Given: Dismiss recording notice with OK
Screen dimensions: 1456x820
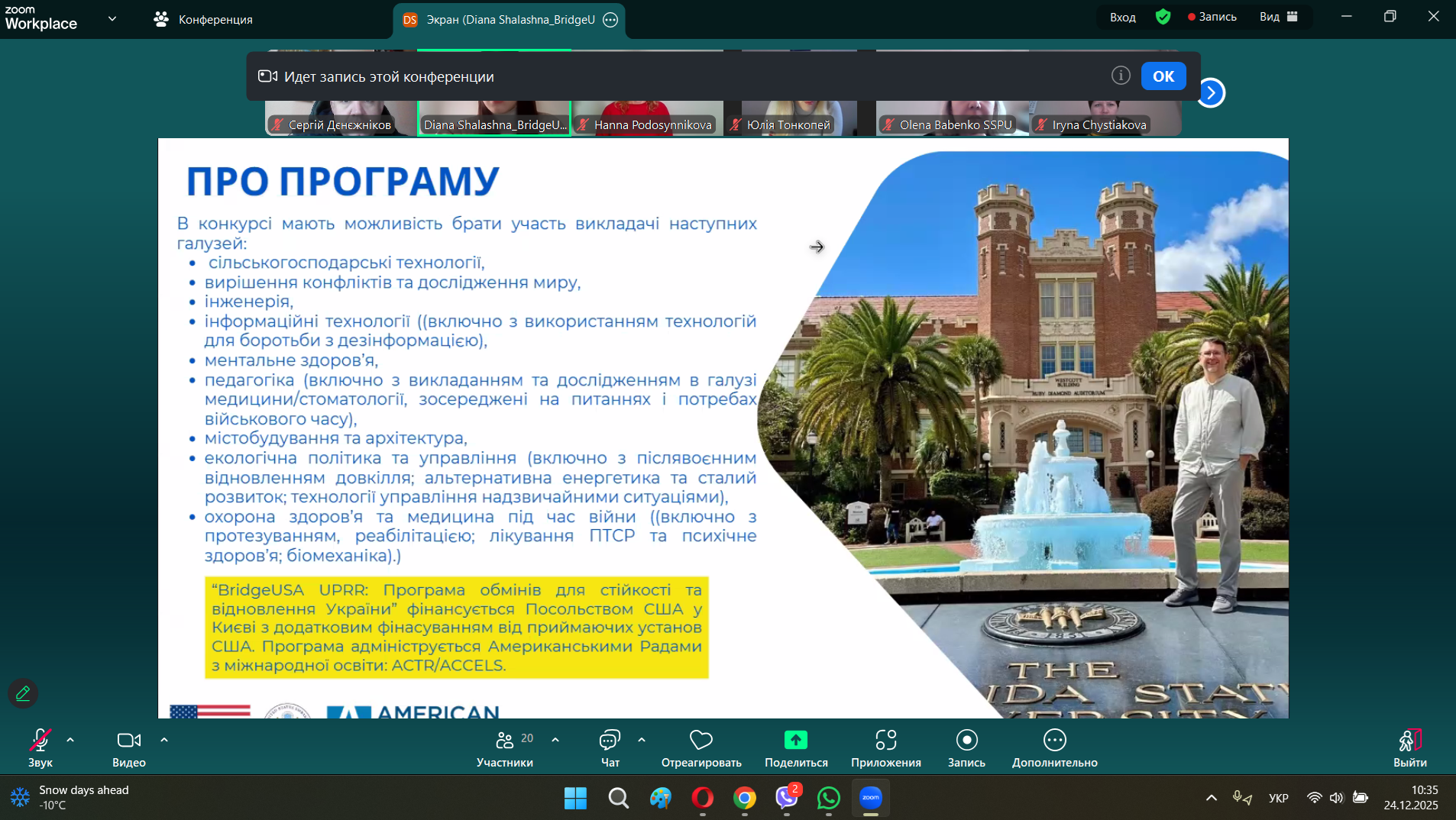Looking at the screenshot, I should click(1163, 76).
